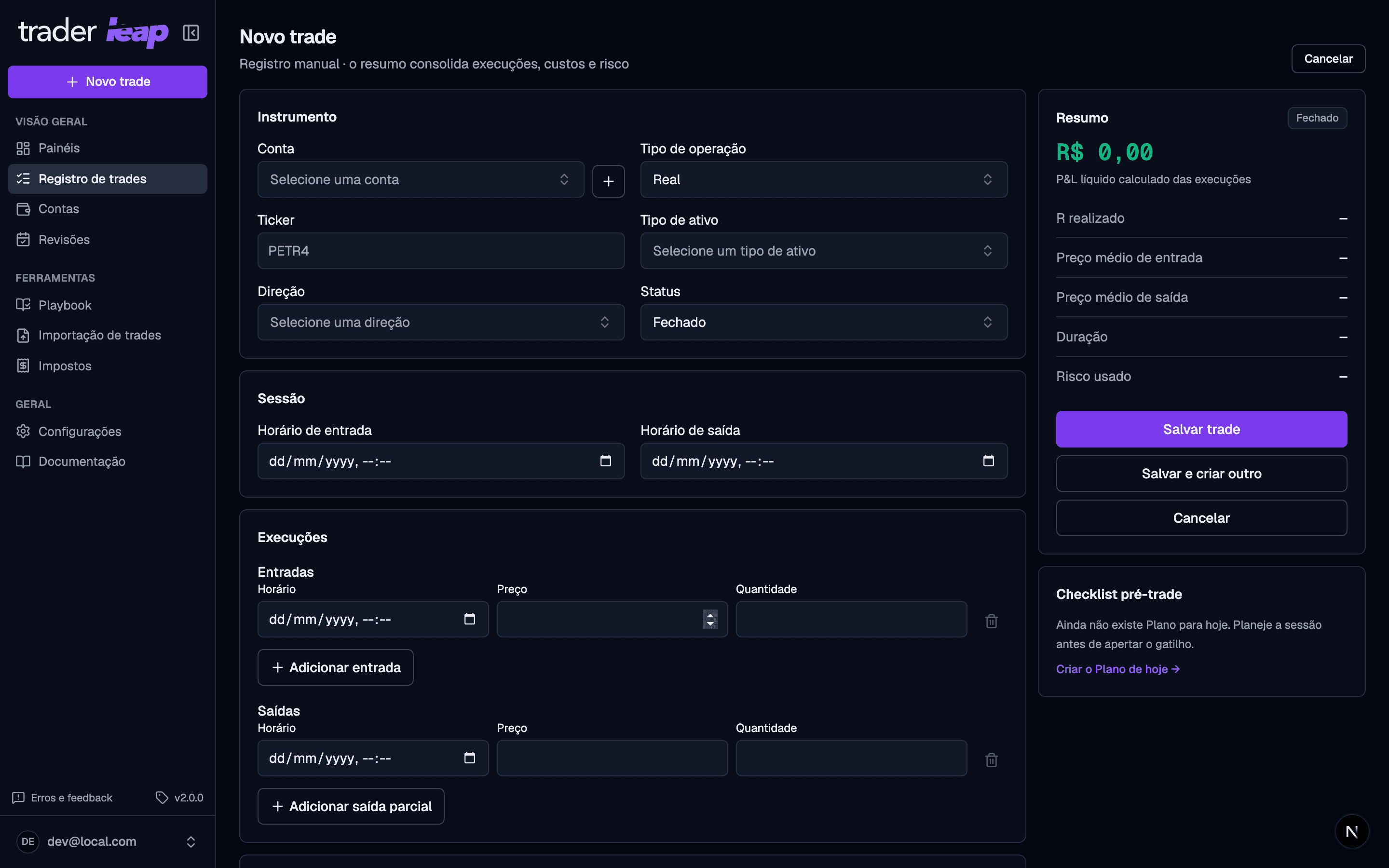Click the Impostos receipt icon

pos(23,366)
